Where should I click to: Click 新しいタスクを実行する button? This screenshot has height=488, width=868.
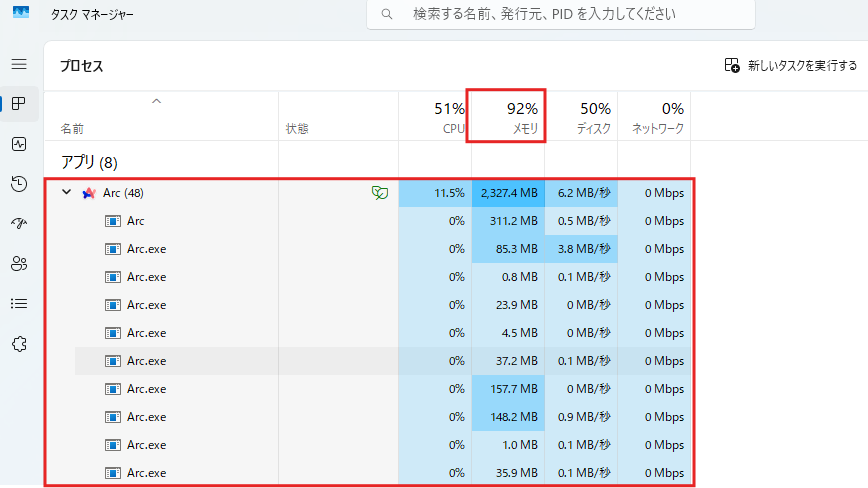pyautogui.click(x=790, y=66)
